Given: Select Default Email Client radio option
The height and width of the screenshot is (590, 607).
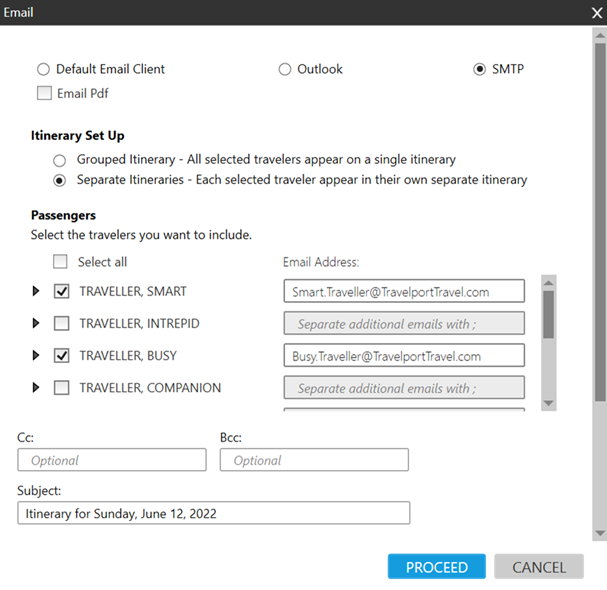Looking at the screenshot, I should (x=43, y=70).
